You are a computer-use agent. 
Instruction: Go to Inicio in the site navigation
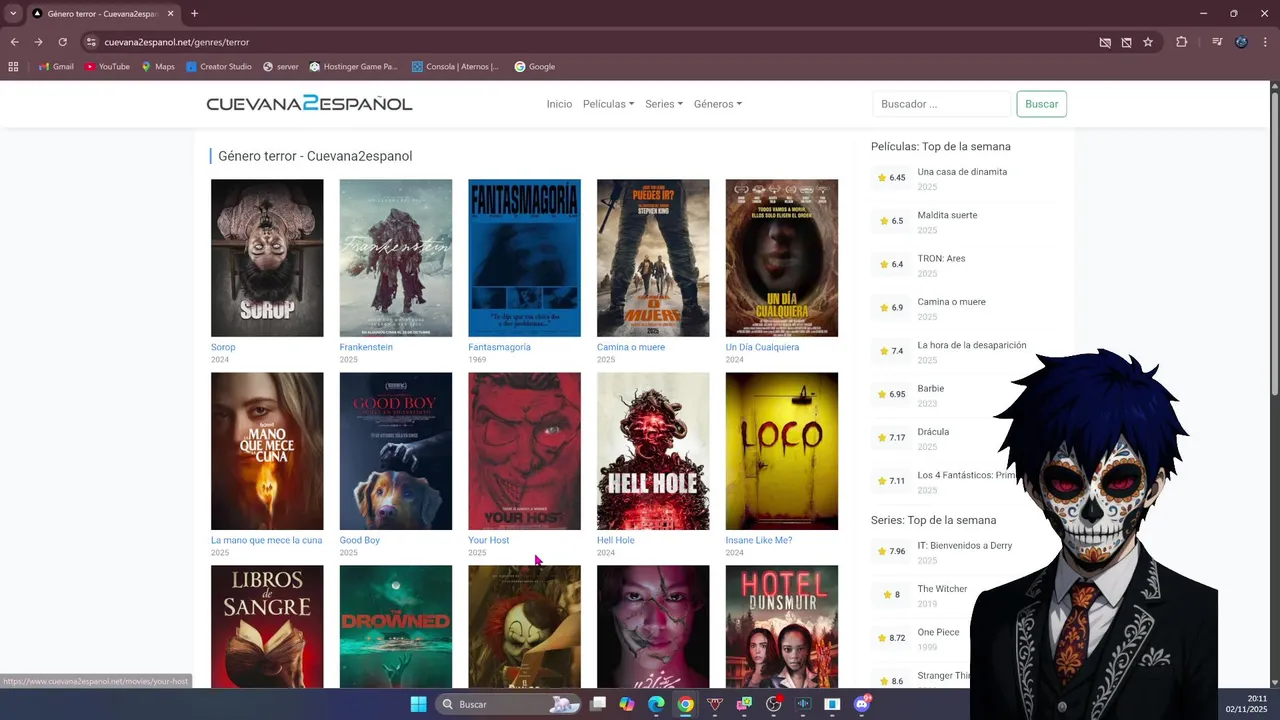pos(559,104)
